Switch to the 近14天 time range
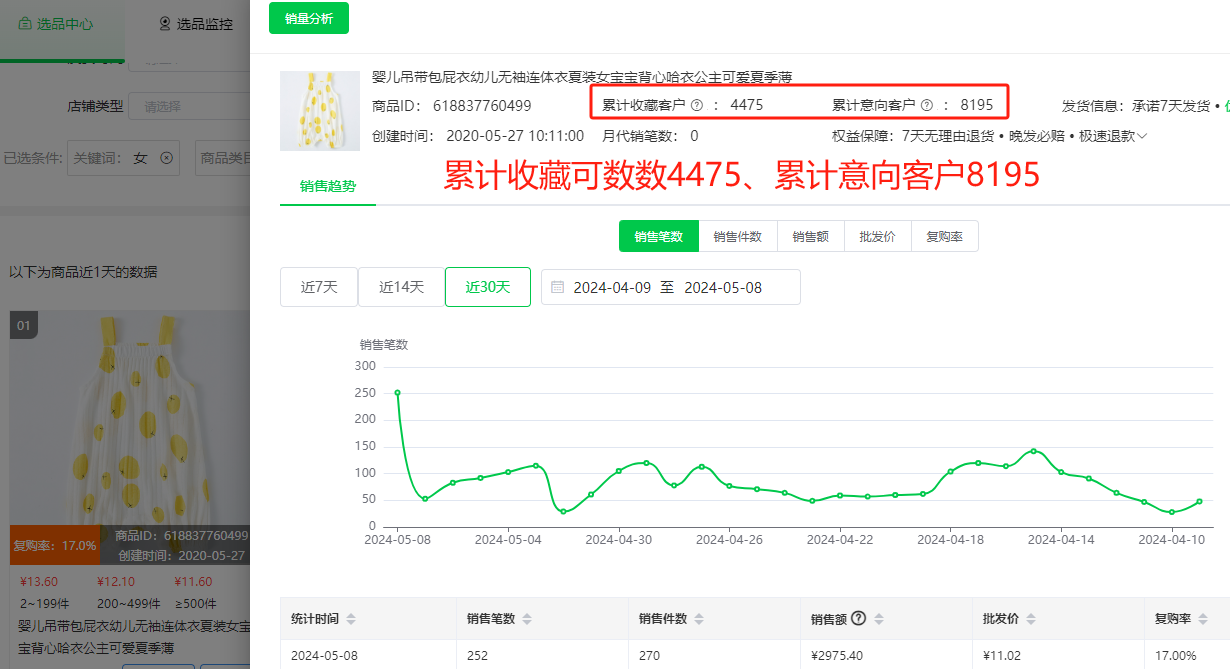Screen dimensions: 1230x669 pyautogui.click(x=403, y=287)
